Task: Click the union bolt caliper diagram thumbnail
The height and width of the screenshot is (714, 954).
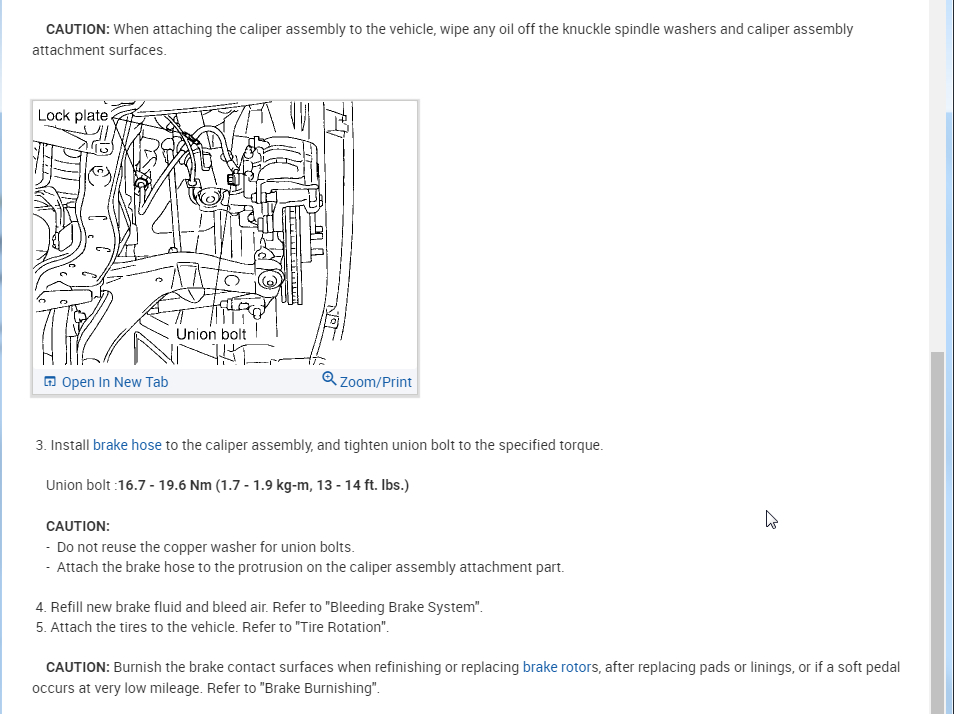Action: pyautogui.click(x=225, y=233)
